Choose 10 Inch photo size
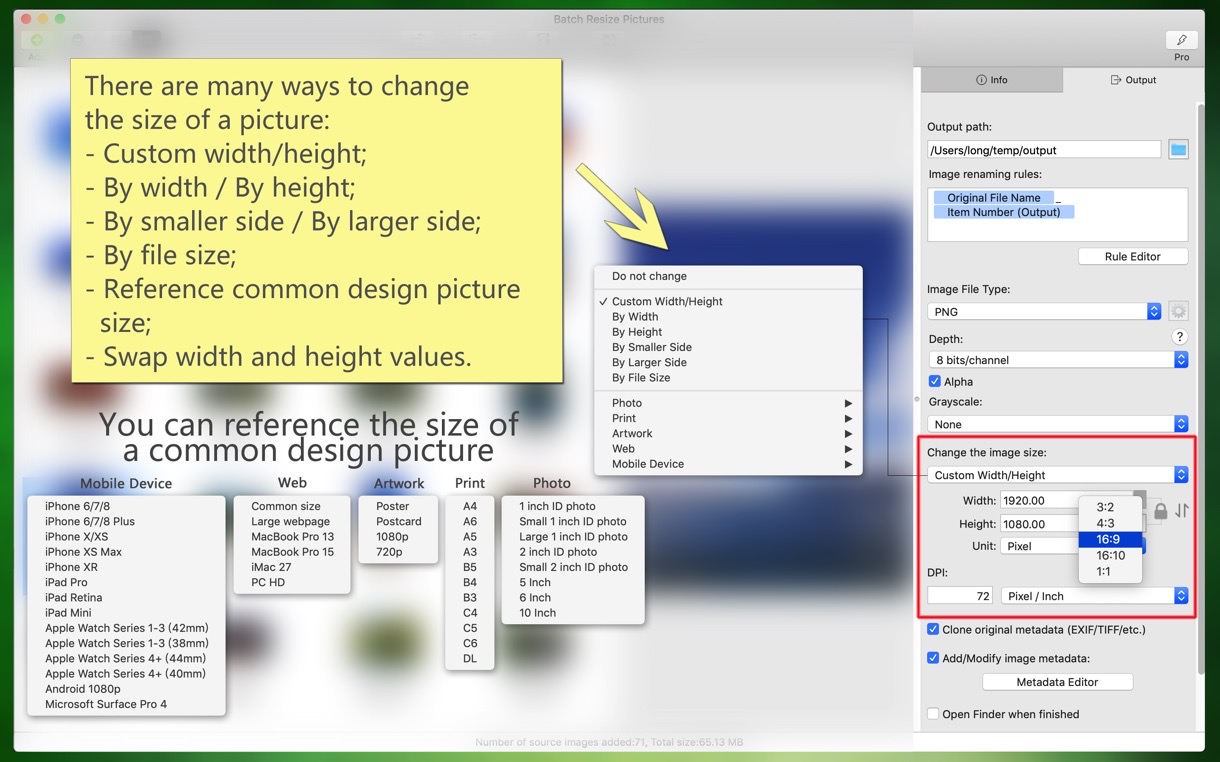 (x=538, y=613)
